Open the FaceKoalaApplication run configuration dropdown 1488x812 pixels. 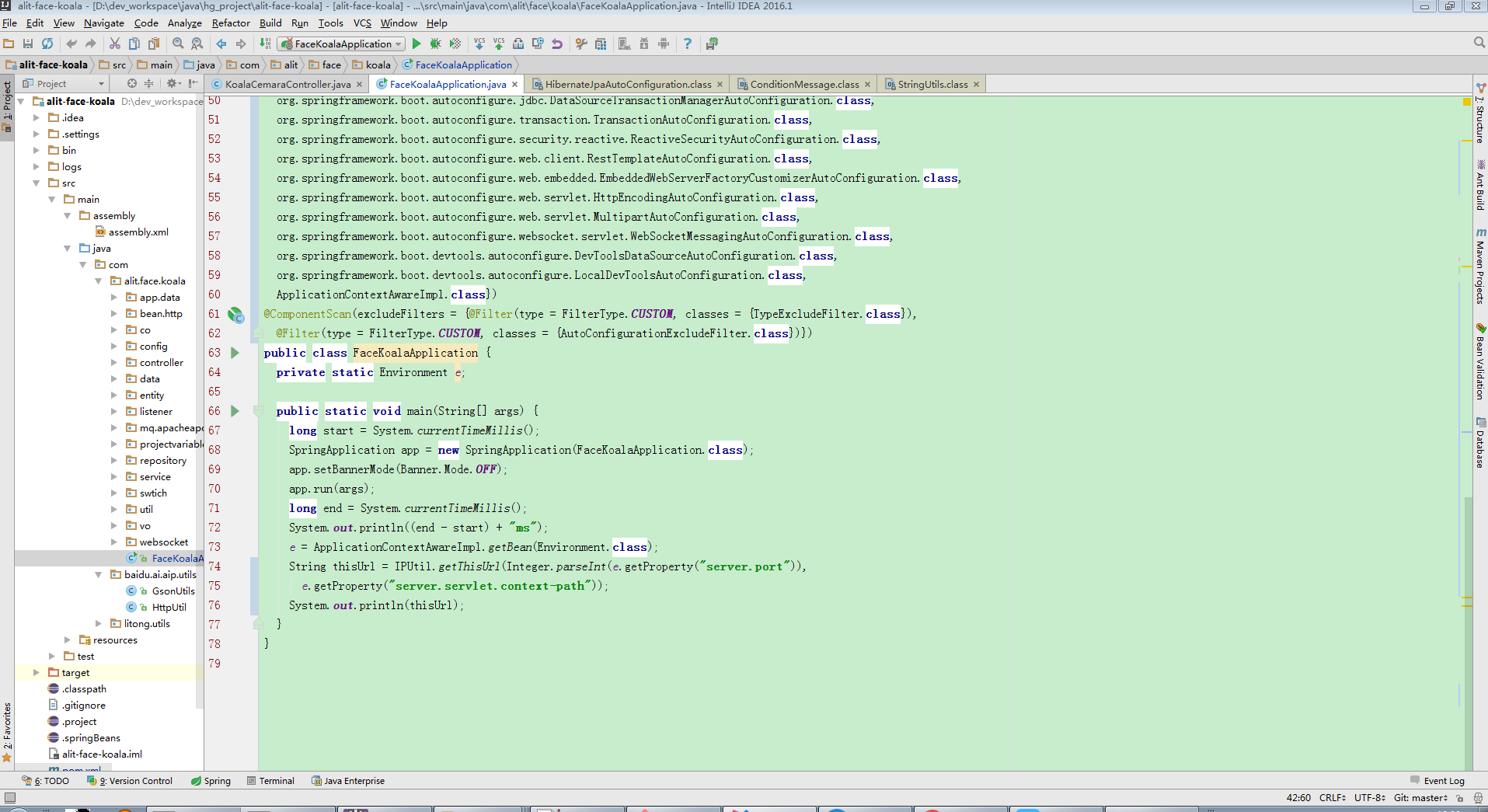342,44
